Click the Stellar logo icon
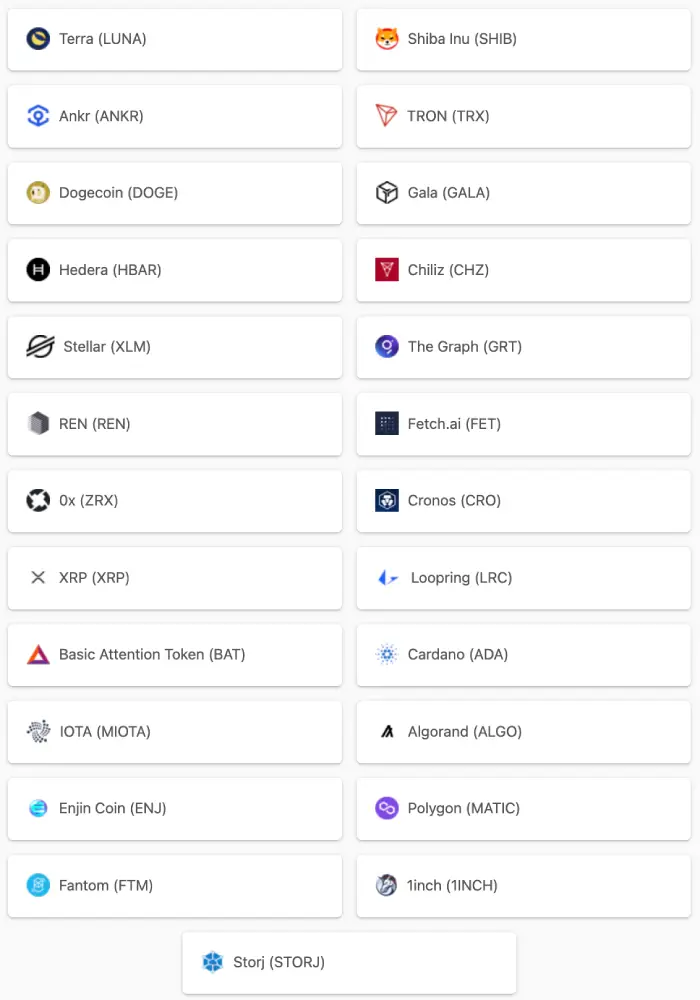700x1000 pixels. (x=40, y=346)
